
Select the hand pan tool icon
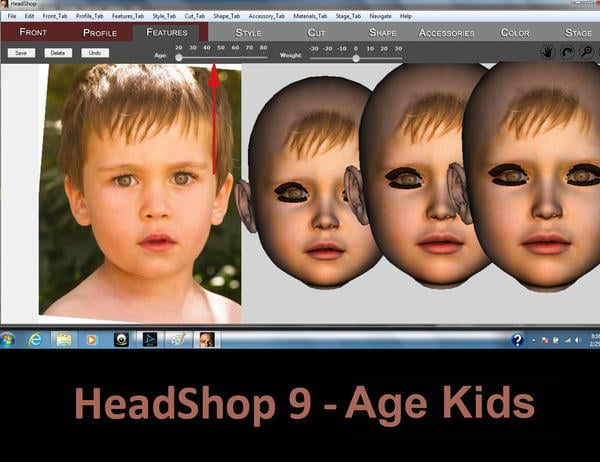pyautogui.click(x=548, y=52)
